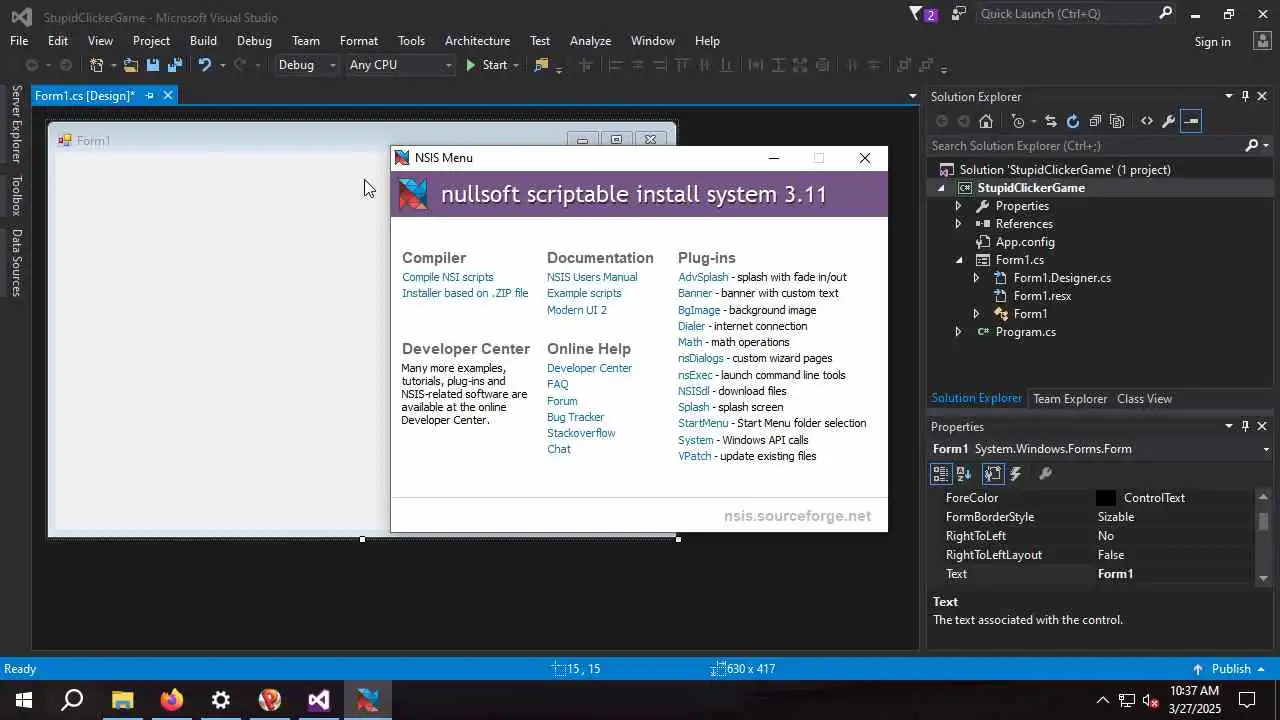Open the Format menu
The image size is (1280, 720).
click(359, 41)
